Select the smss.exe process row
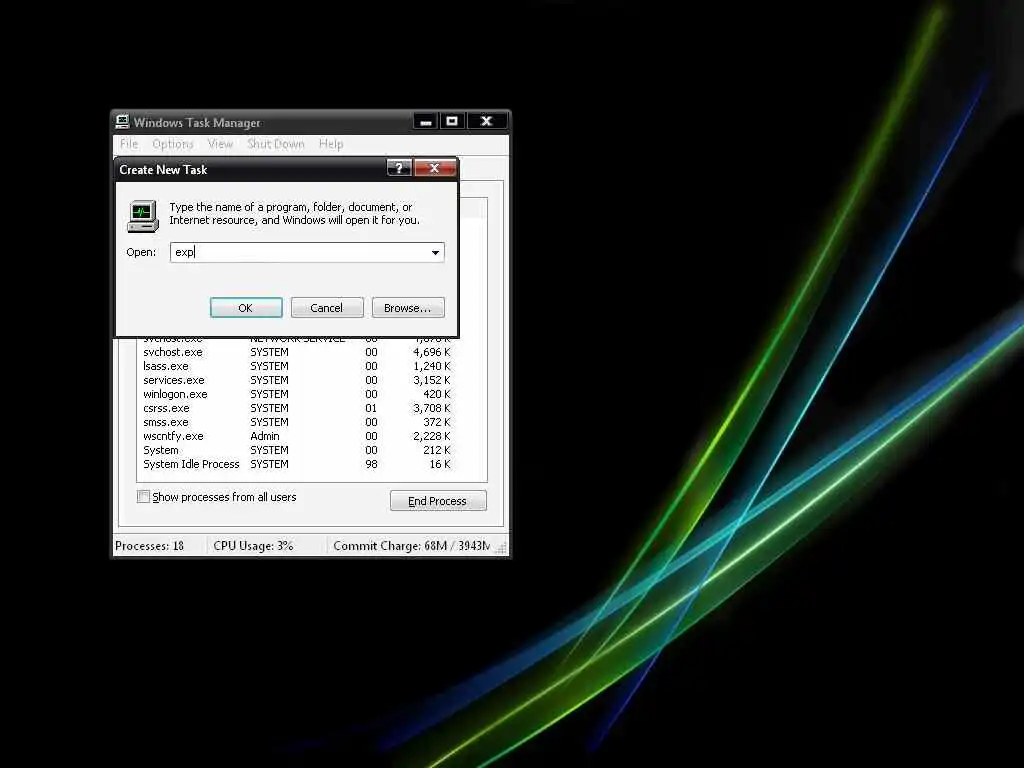Screen dimensions: 1024x768 [x=297, y=423]
